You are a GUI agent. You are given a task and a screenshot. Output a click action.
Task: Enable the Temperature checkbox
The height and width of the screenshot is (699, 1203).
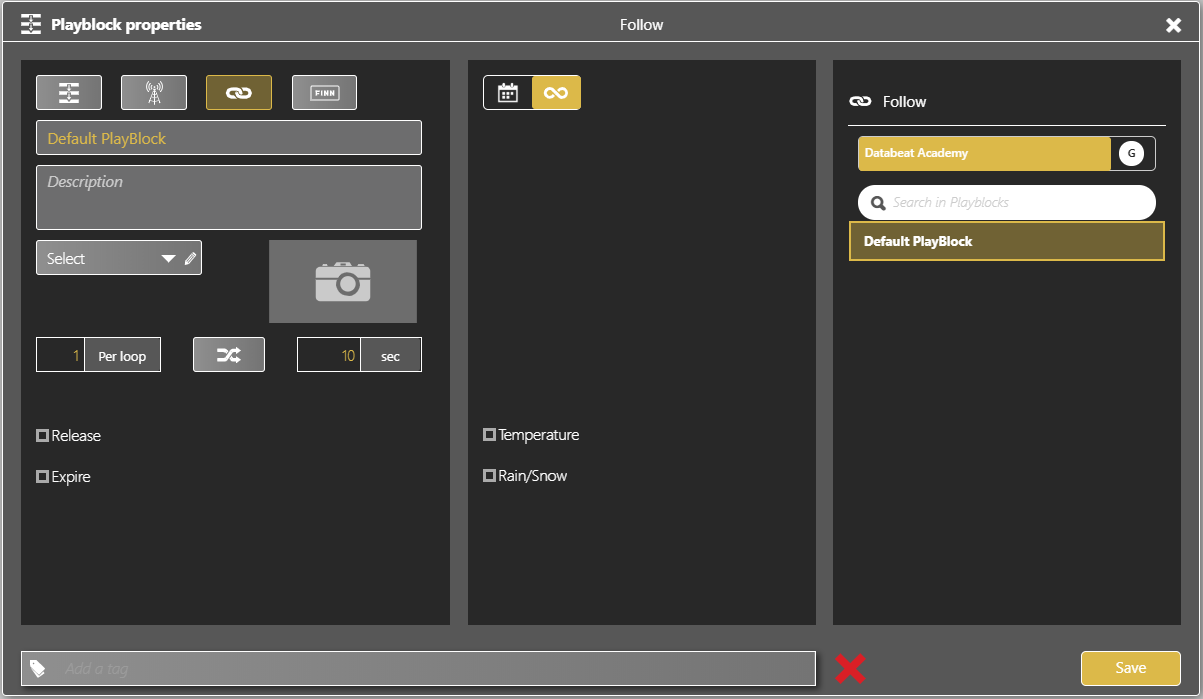click(489, 435)
